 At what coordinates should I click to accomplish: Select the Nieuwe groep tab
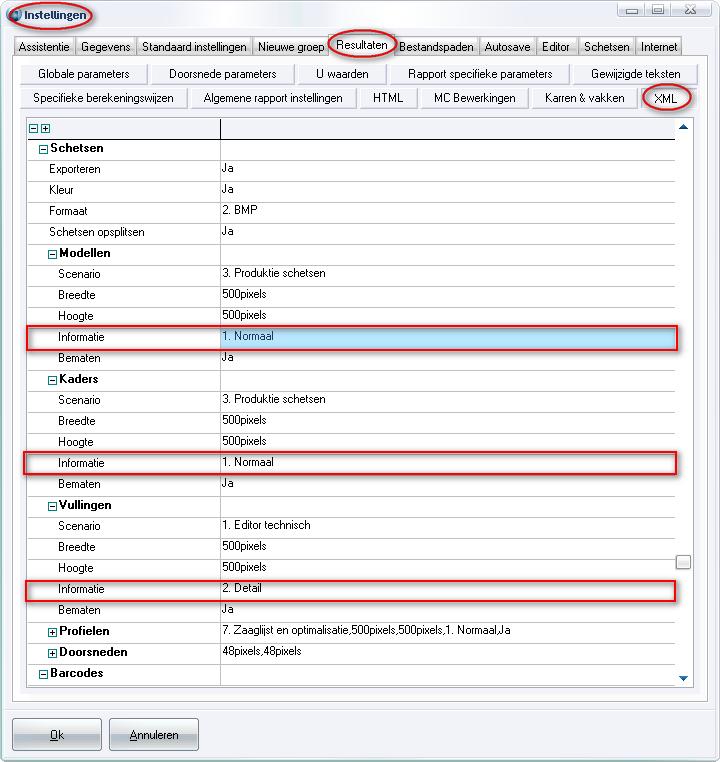(x=291, y=47)
